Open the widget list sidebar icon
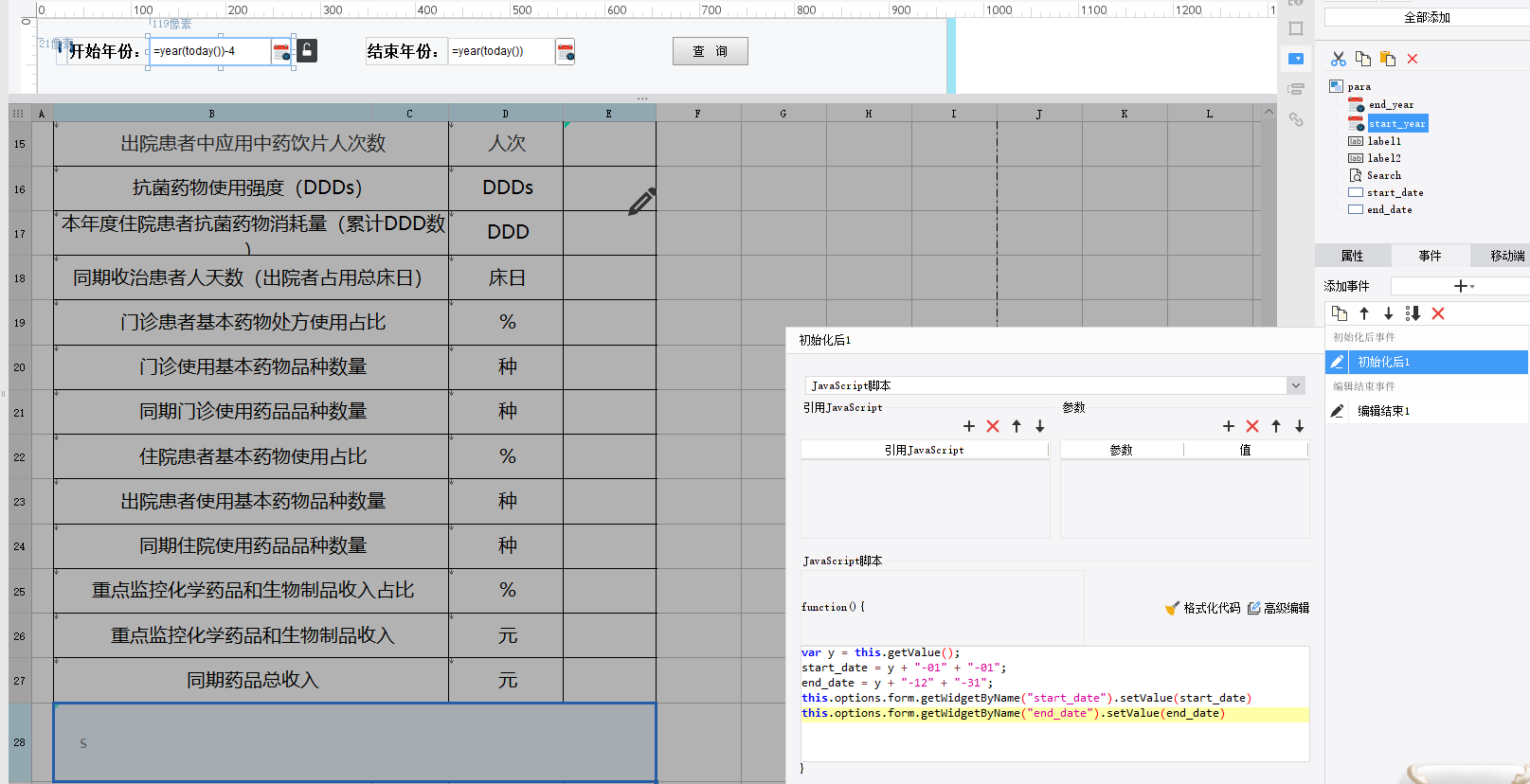 [x=1296, y=89]
